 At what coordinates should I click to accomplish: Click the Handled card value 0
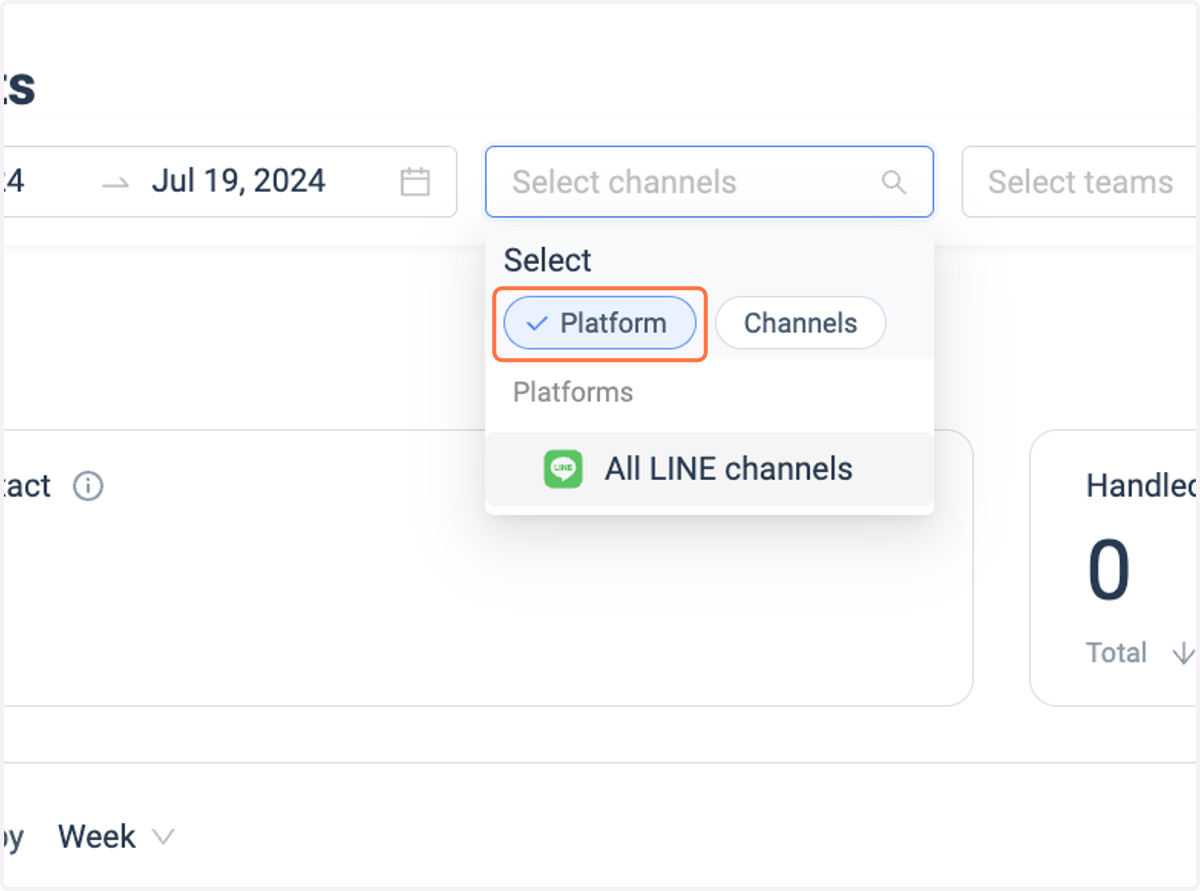click(x=1108, y=571)
